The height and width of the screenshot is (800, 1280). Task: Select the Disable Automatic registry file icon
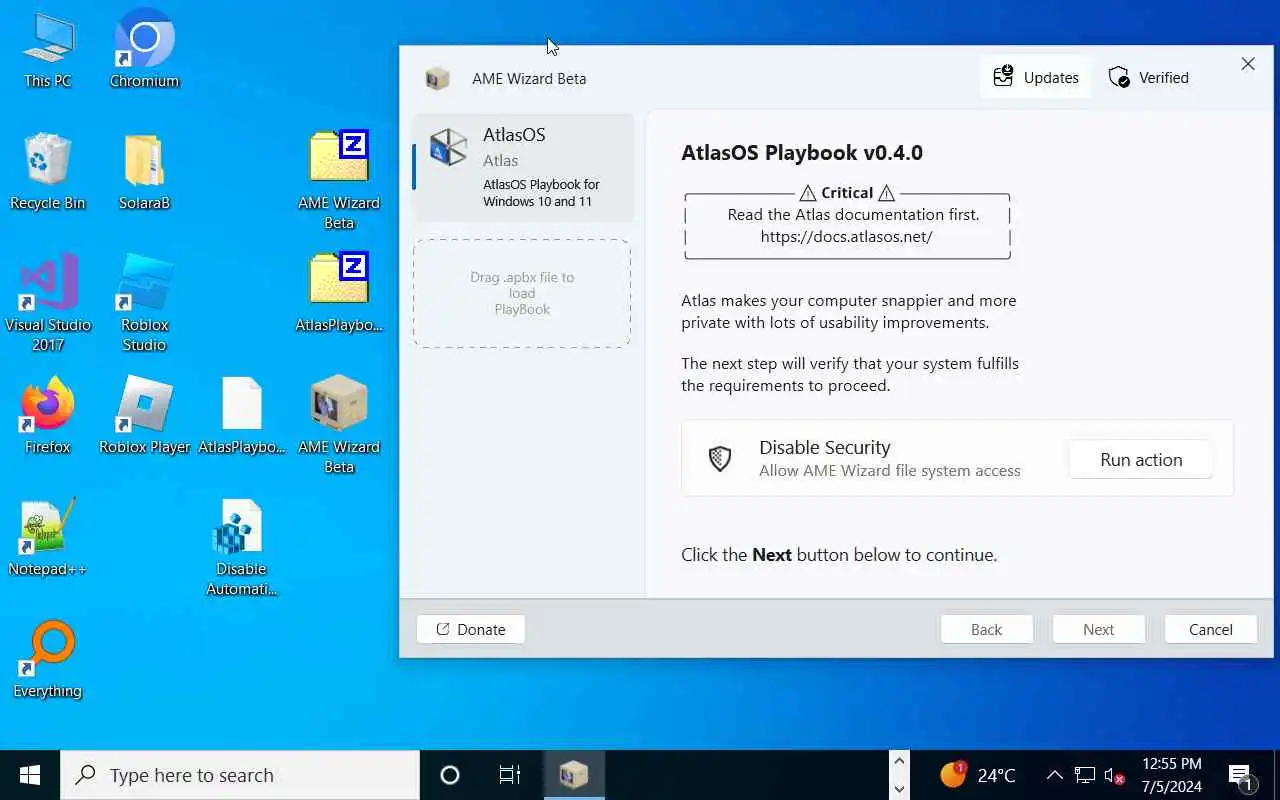pos(241,547)
